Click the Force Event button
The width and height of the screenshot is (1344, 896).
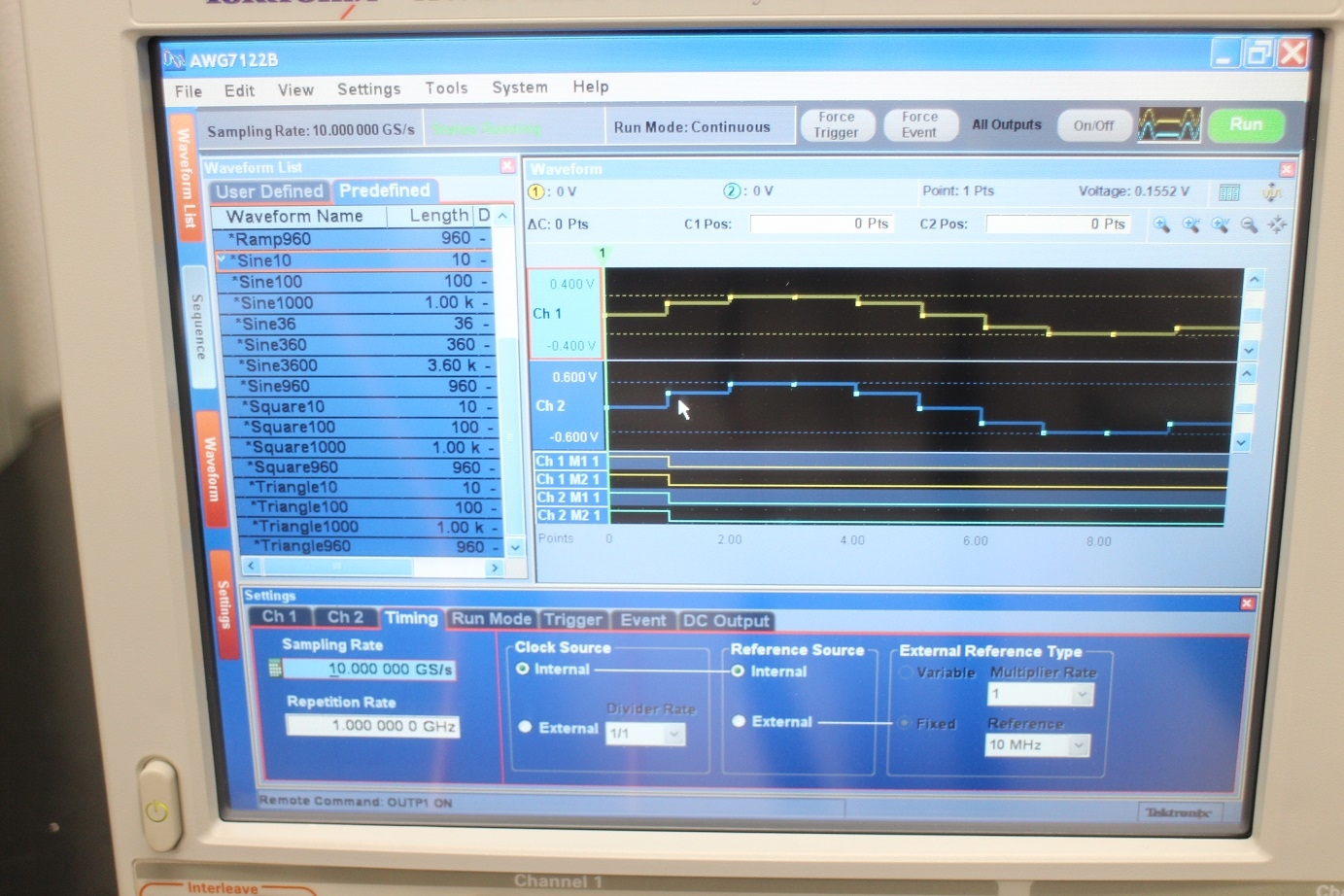coord(919,124)
